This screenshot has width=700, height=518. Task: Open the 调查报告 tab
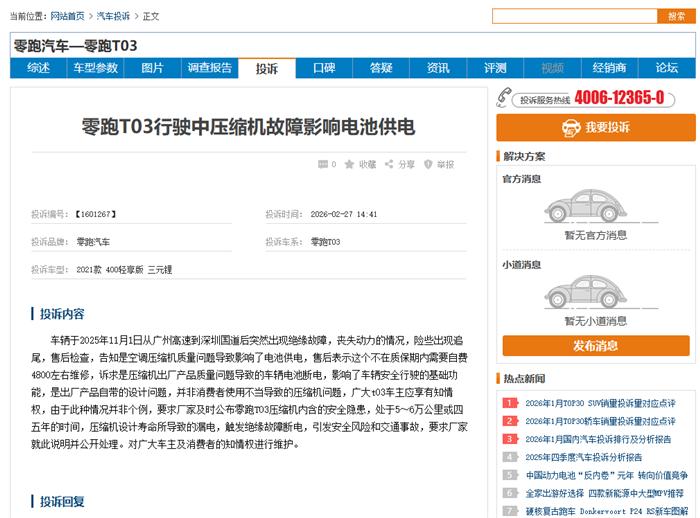(x=210, y=68)
